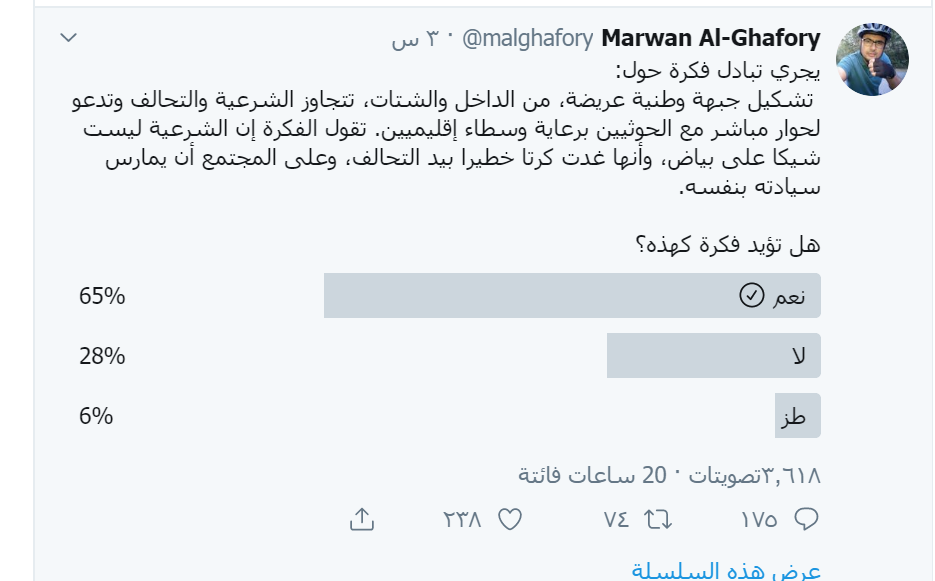This screenshot has height=581, width=935.
Task: Open Marwan Al-Ghafory's profile avatar
Action: click(x=872, y=60)
